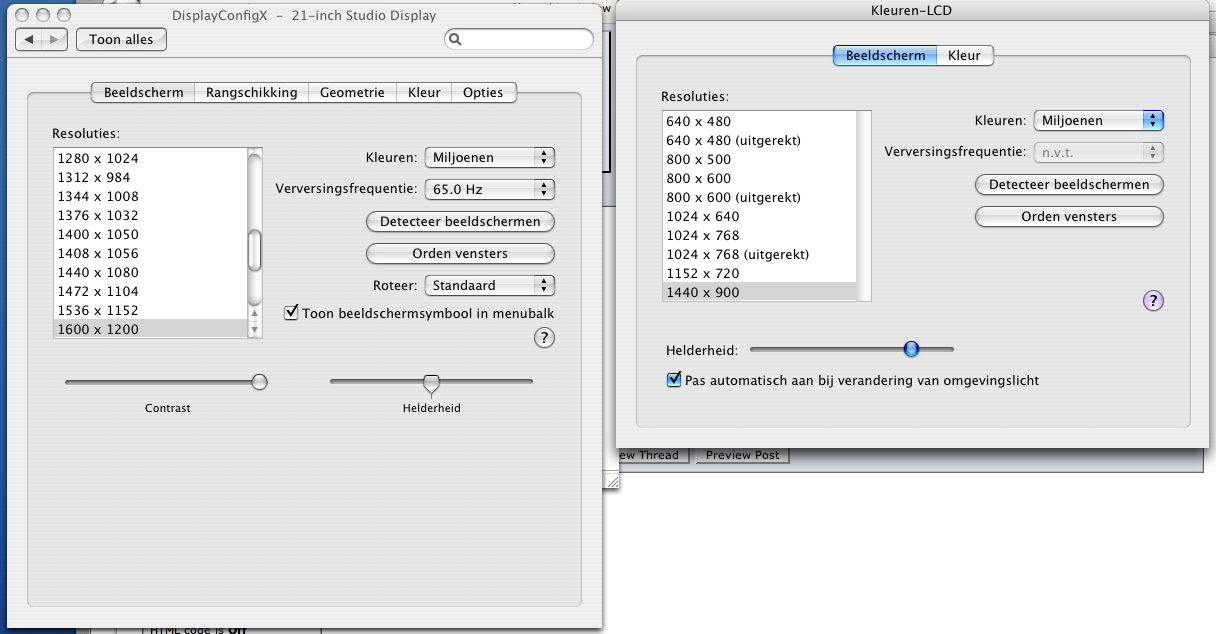Click help button in DisplayConfigX window
Image resolution: width=1216 pixels, height=634 pixels.
coord(544,338)
